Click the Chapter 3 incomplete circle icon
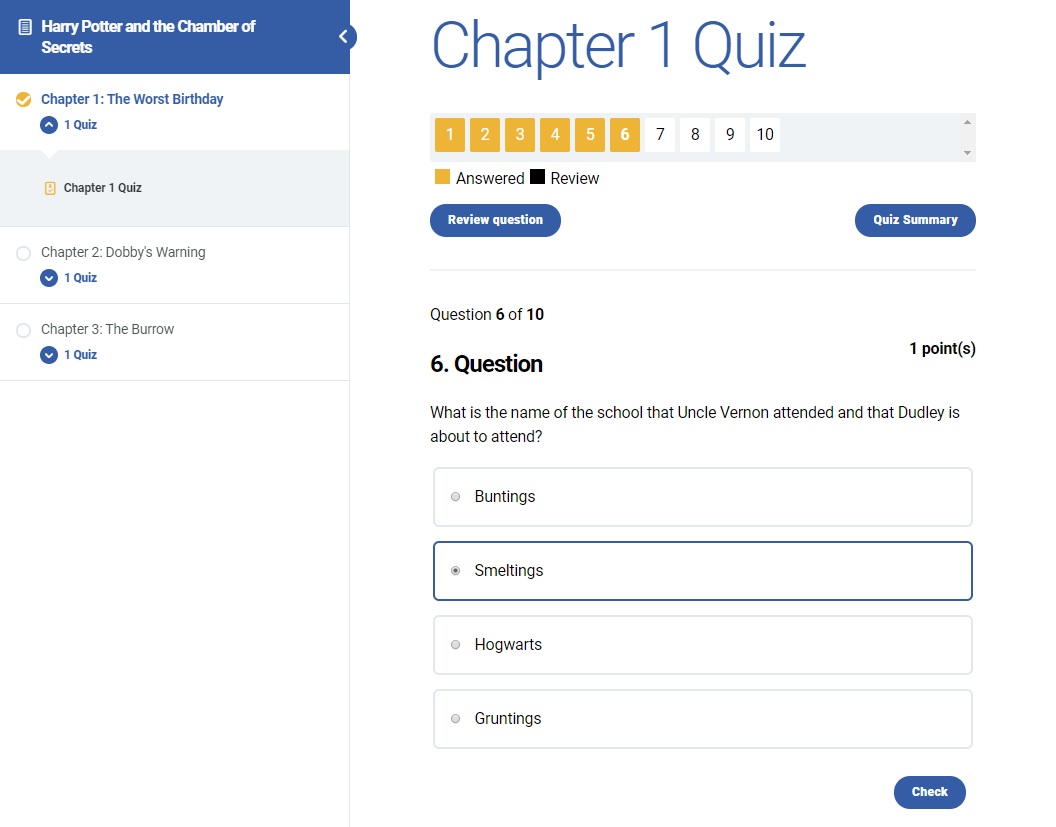This screenshot has width=1056, height=827. 24,330
